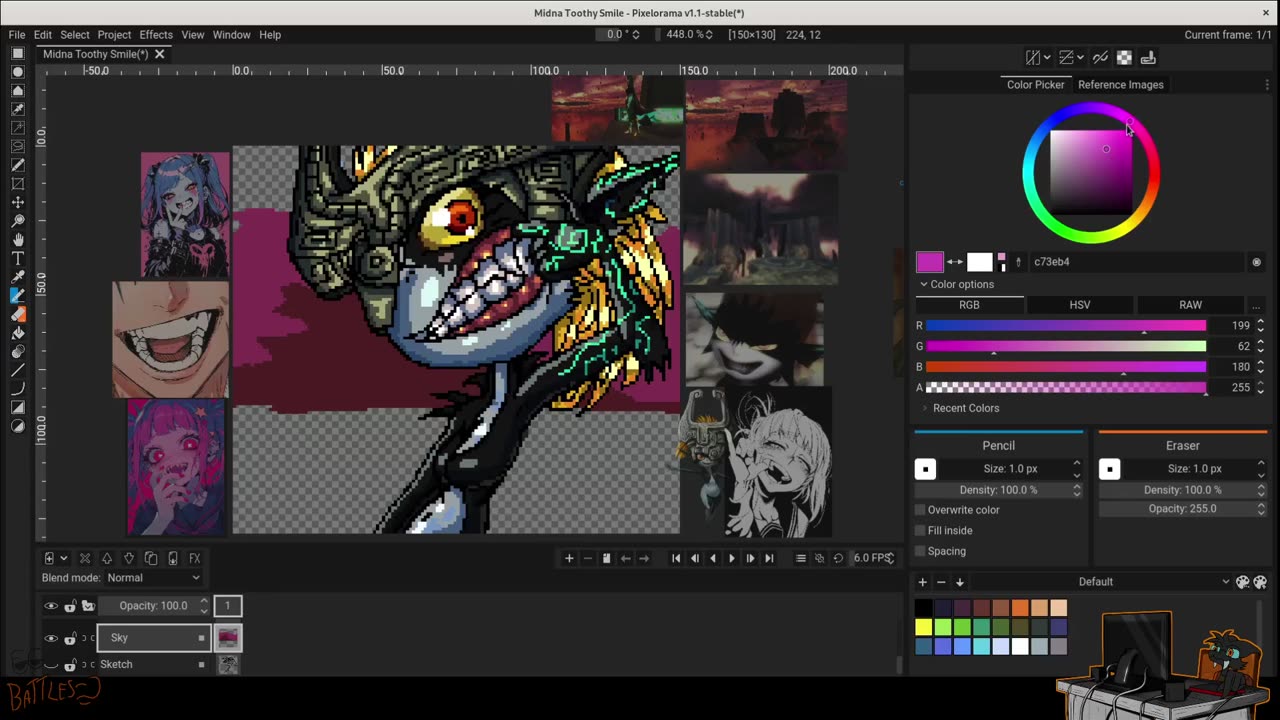Clone the current frame

(606, 558)
